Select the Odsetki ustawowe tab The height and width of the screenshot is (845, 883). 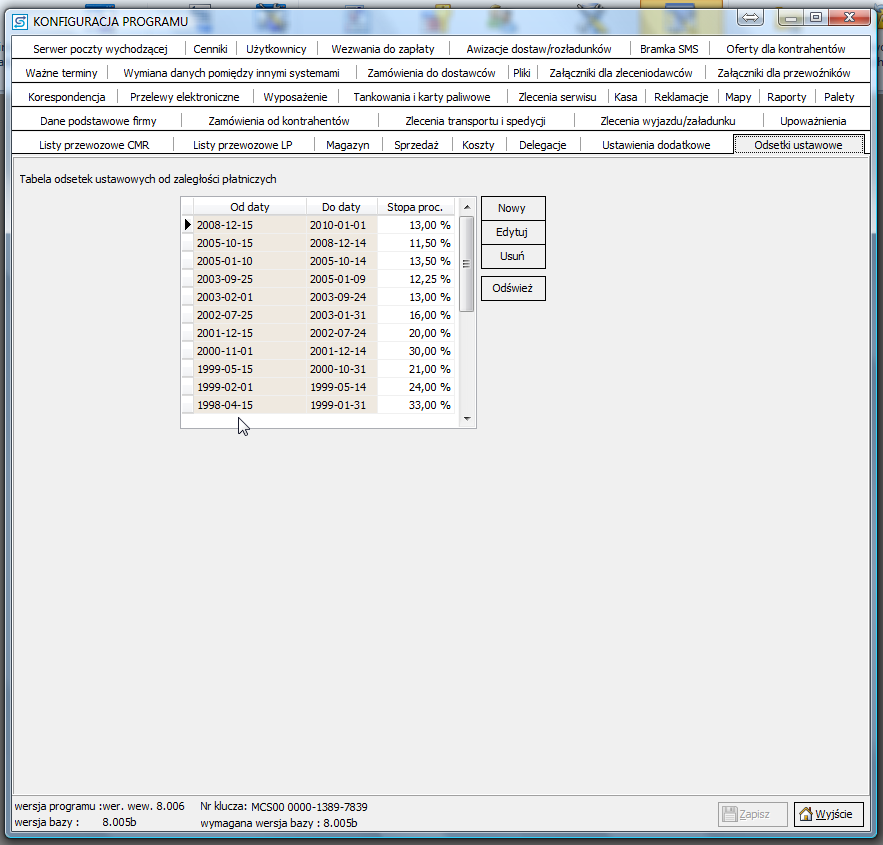point(799,145)
